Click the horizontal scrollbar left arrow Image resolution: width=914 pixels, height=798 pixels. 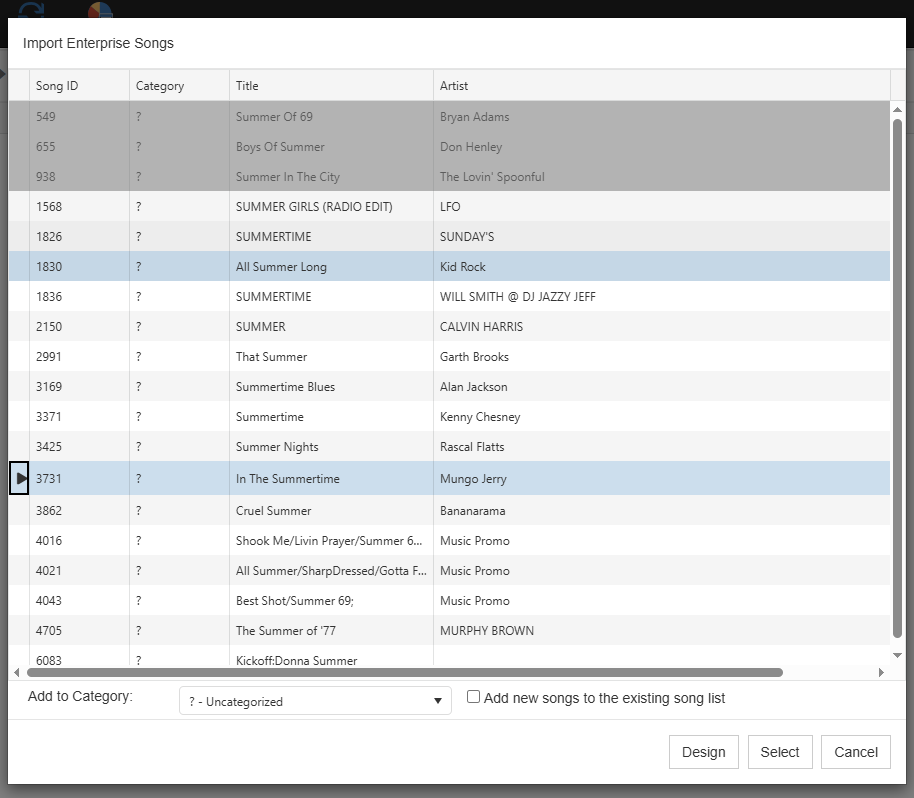16,673
